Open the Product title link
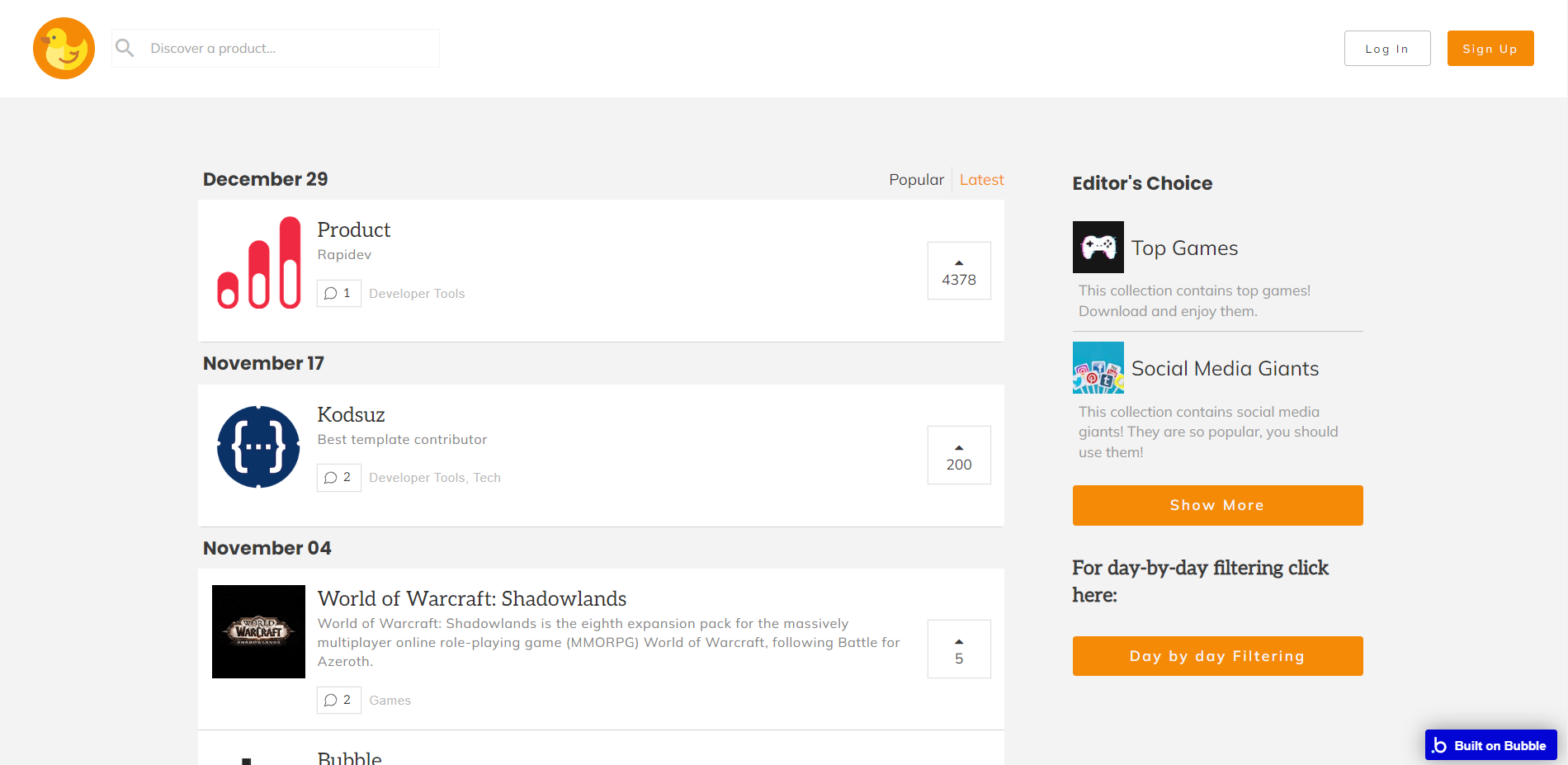This screenshot has height=765, width=1568. (354, 229)
